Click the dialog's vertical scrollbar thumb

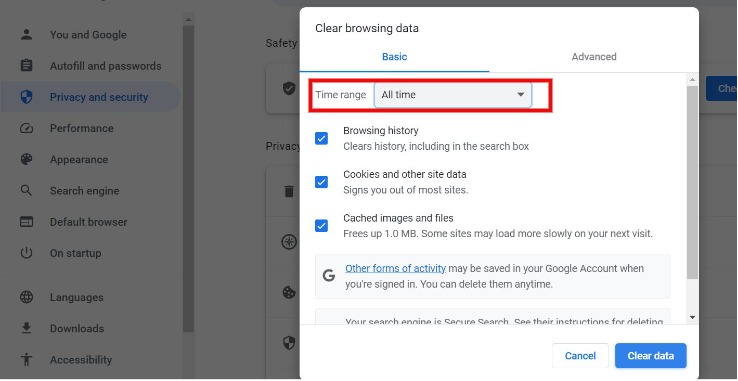692,183
